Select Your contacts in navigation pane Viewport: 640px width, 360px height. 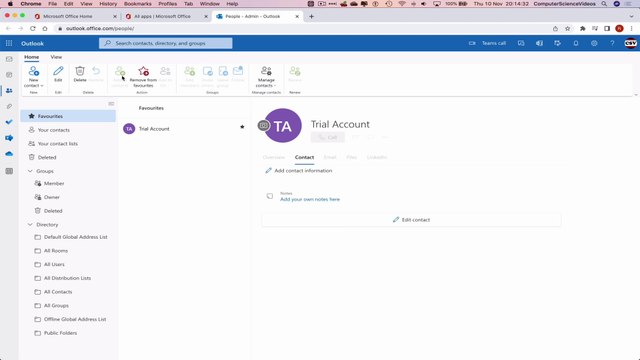point(68,130)
